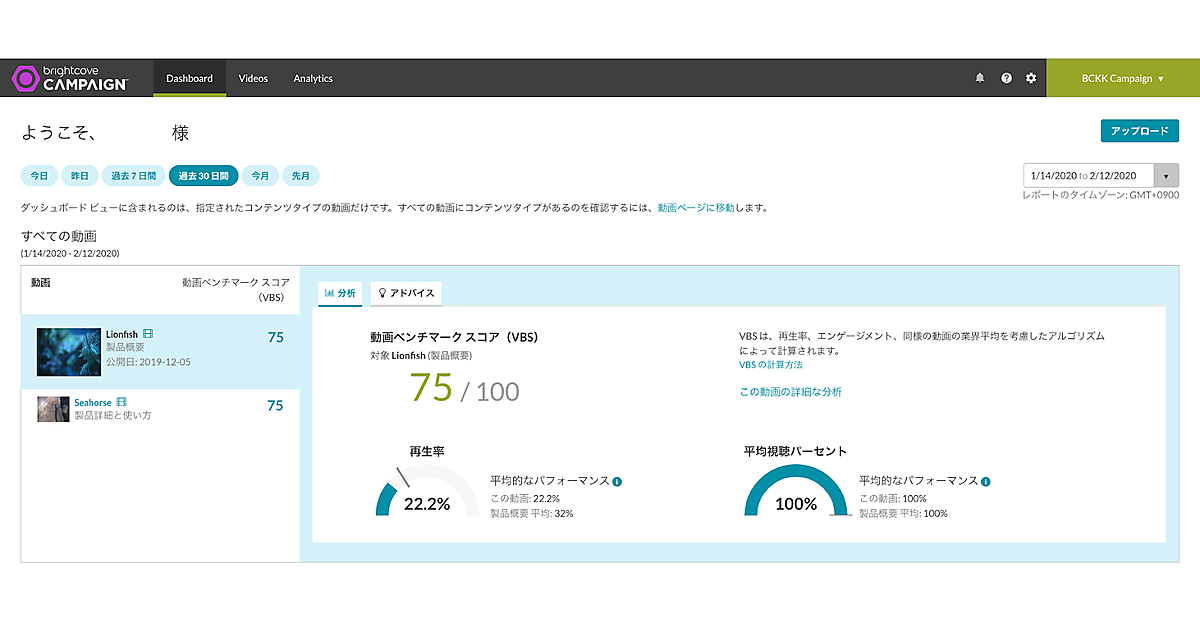The height and width of the screenshot is (630, 1200).
Task: Open the Analytics menu item
Action: pos(313,78)
